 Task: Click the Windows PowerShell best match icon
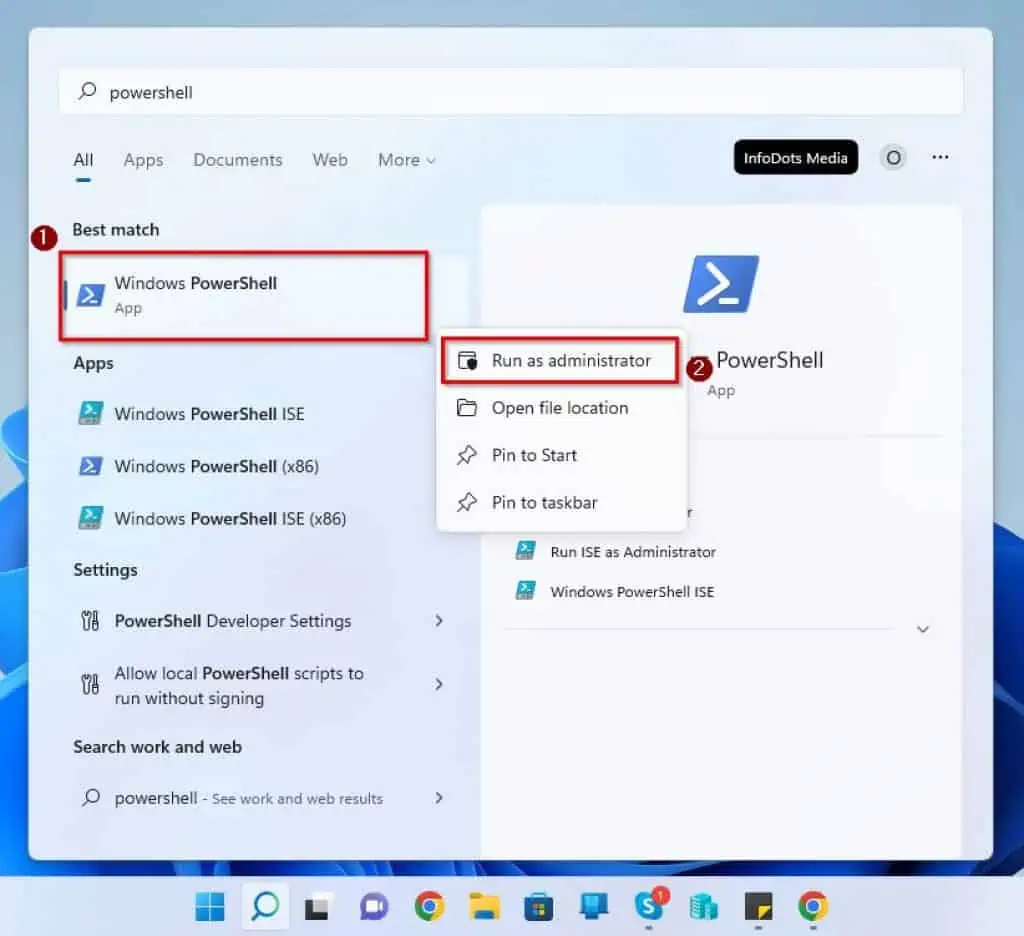tap(90, 295)
